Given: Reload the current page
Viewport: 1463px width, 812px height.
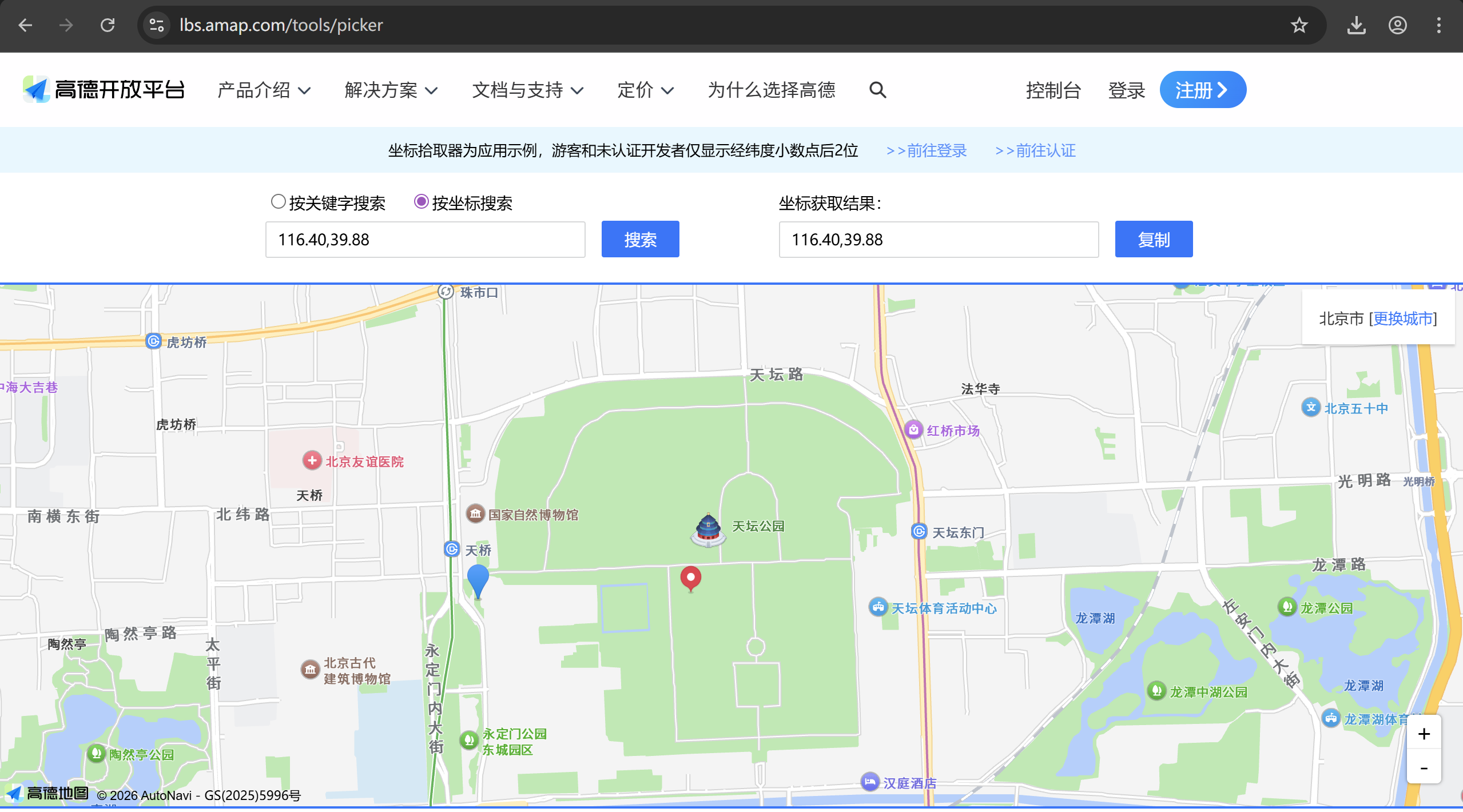Looking at the screenshot, I should [x=108, y=25].
